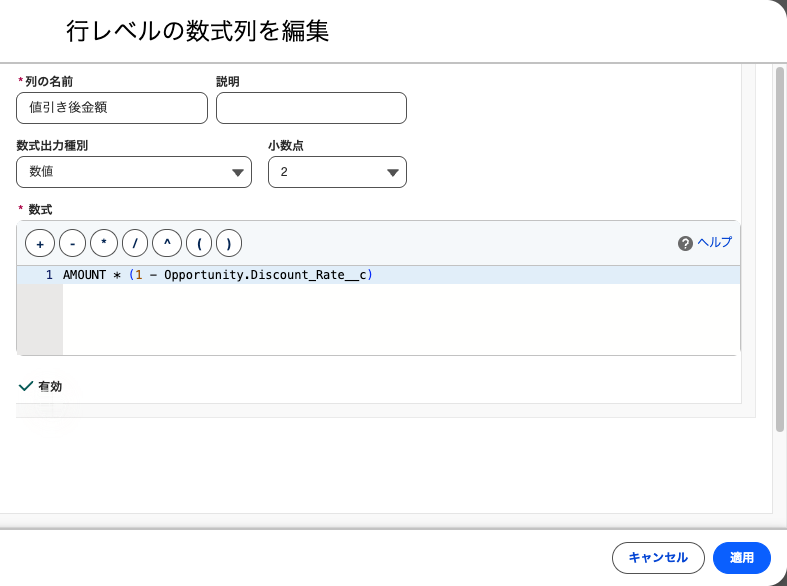
Task: Insert the divide slash operator
Action: pos(135,244)
